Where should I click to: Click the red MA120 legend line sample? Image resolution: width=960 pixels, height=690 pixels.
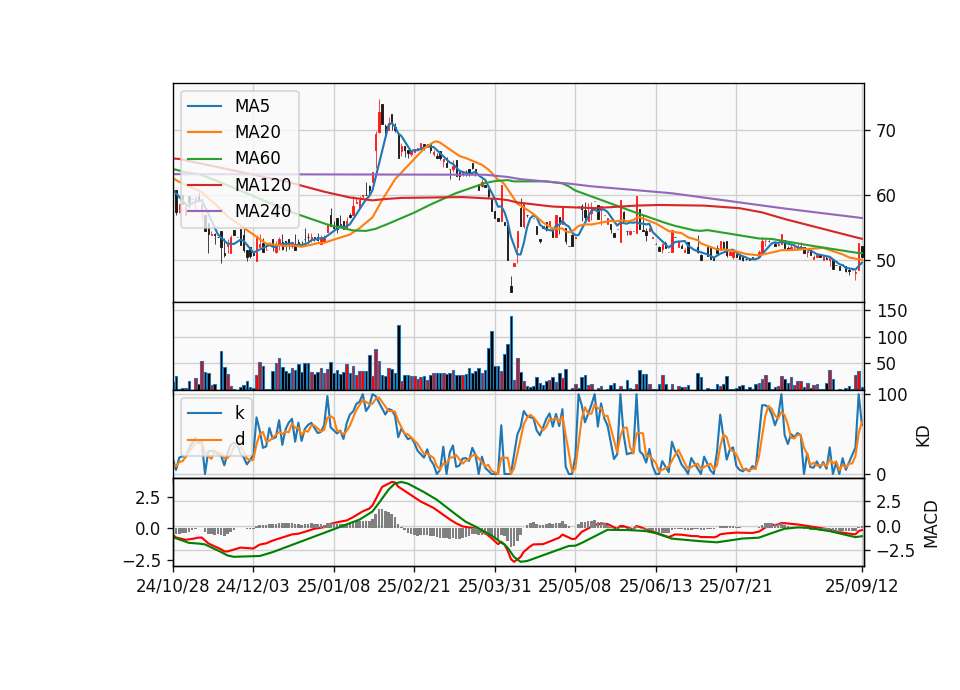[204, 185]
